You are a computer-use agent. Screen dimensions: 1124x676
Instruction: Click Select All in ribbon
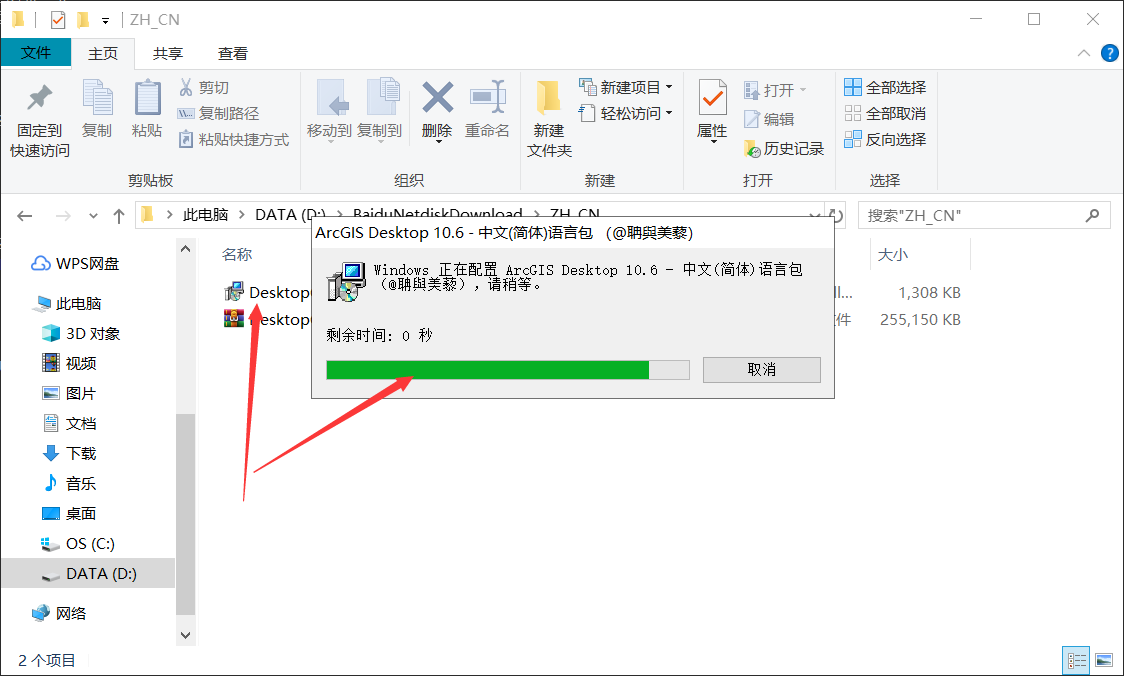pyautogui.click(x=885, y=87)
